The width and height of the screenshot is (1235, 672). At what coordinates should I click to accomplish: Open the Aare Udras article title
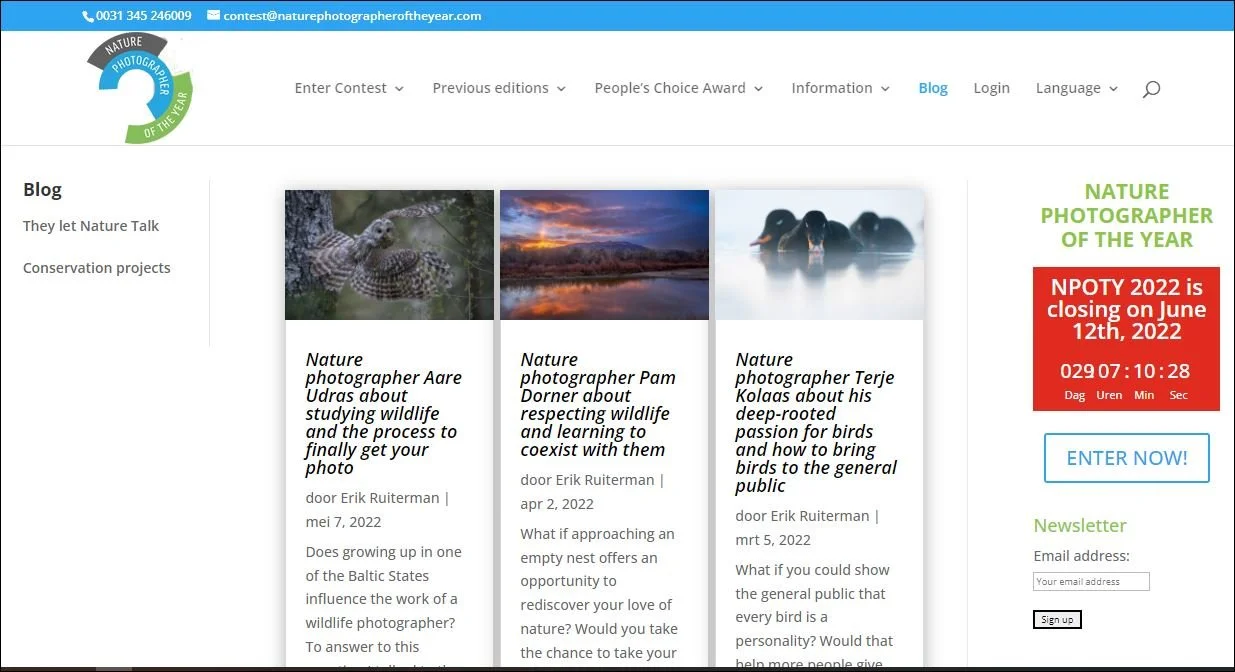[384, 413]
